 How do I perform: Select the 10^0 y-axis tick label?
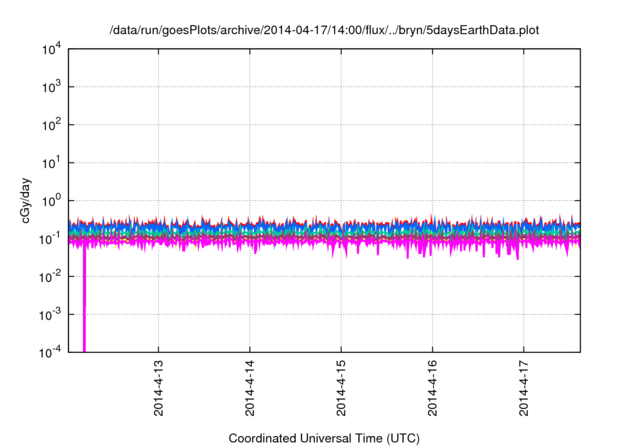click(x=52, y=201)
